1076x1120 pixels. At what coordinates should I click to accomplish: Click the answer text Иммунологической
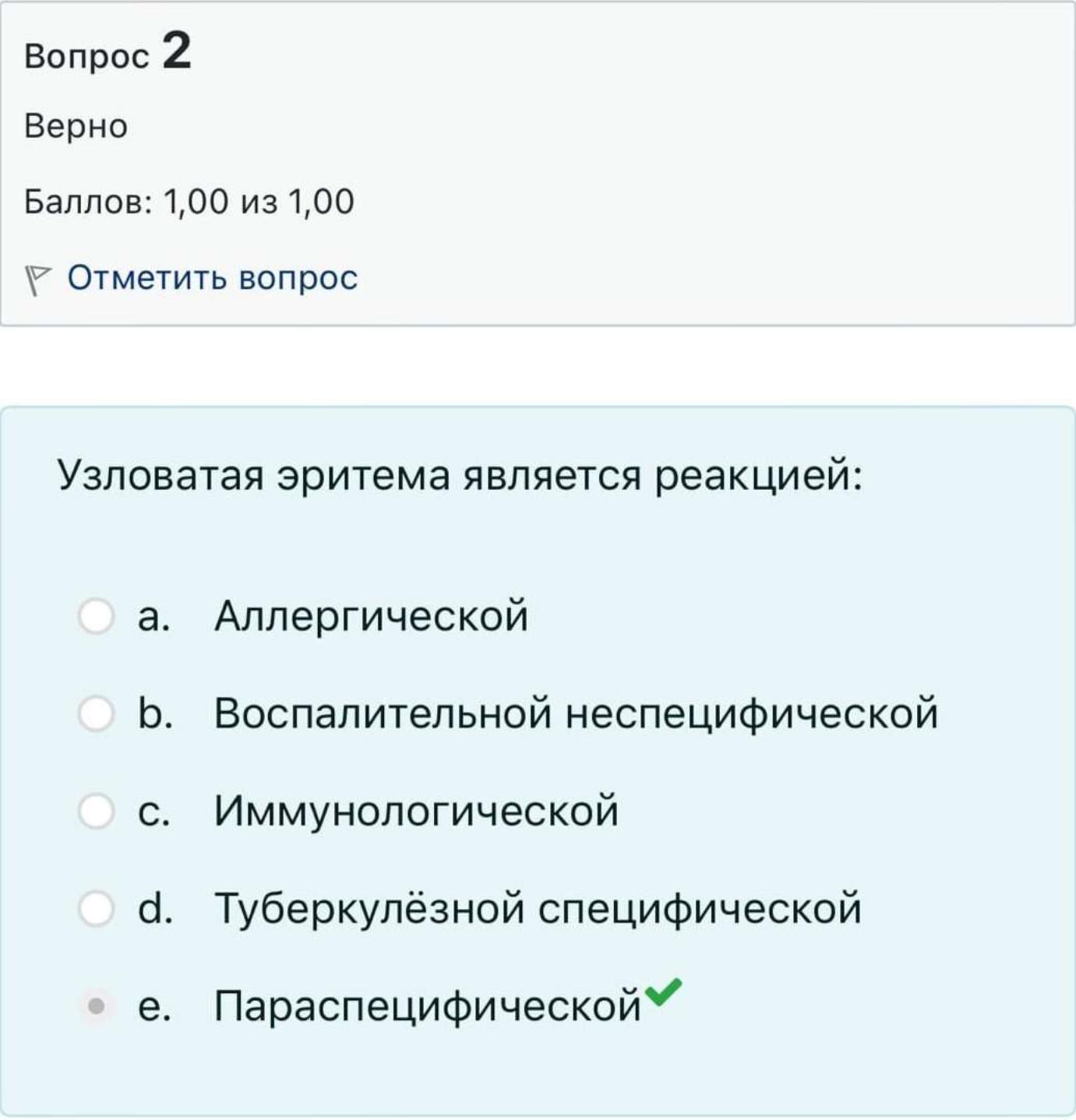click(x=416, y=811)
